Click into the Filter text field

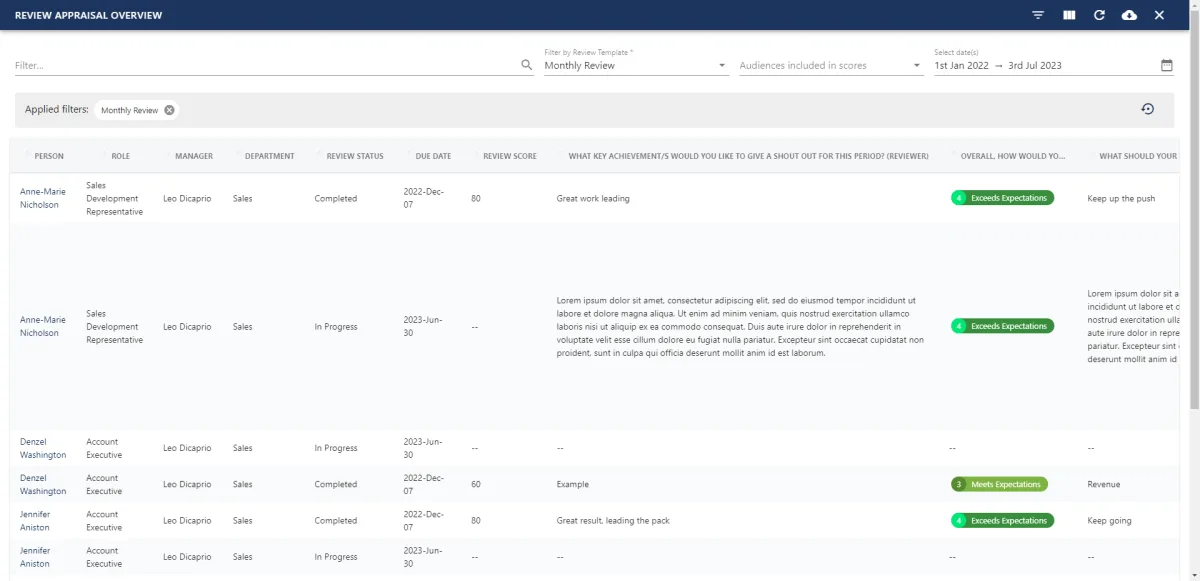pos(267,65)
